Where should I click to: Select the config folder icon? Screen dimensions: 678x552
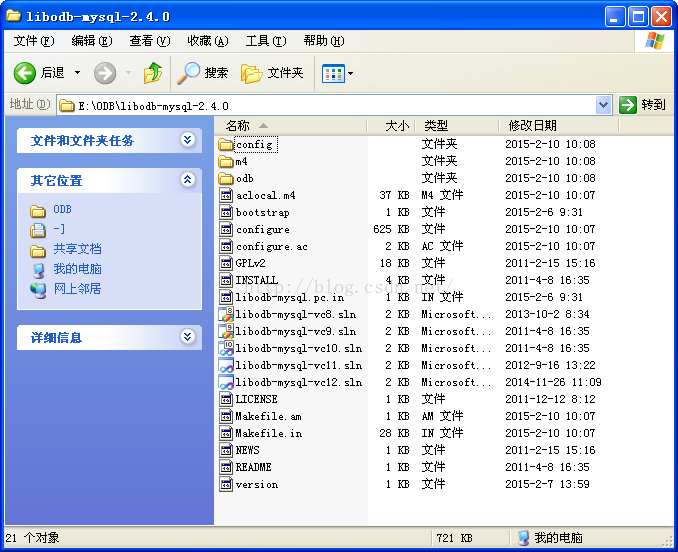coord(226,144)
